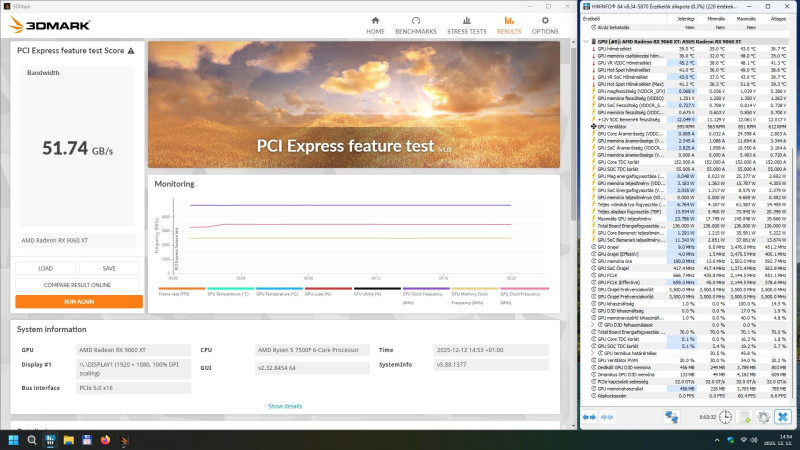Image resolution: width=800 pixels, height=450 pixels.
Task: Open the Windows Start menu
Action: (14, 440)
